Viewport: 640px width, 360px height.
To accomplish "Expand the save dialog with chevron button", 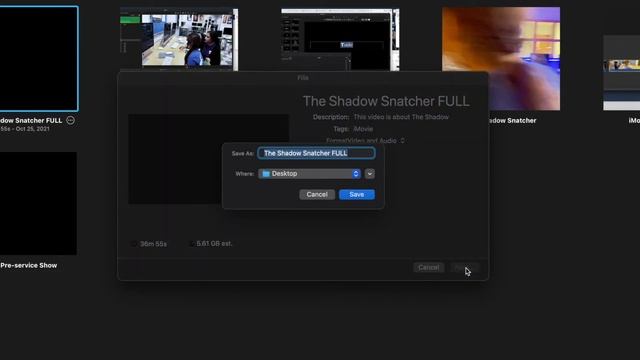I will pos(369,174).
